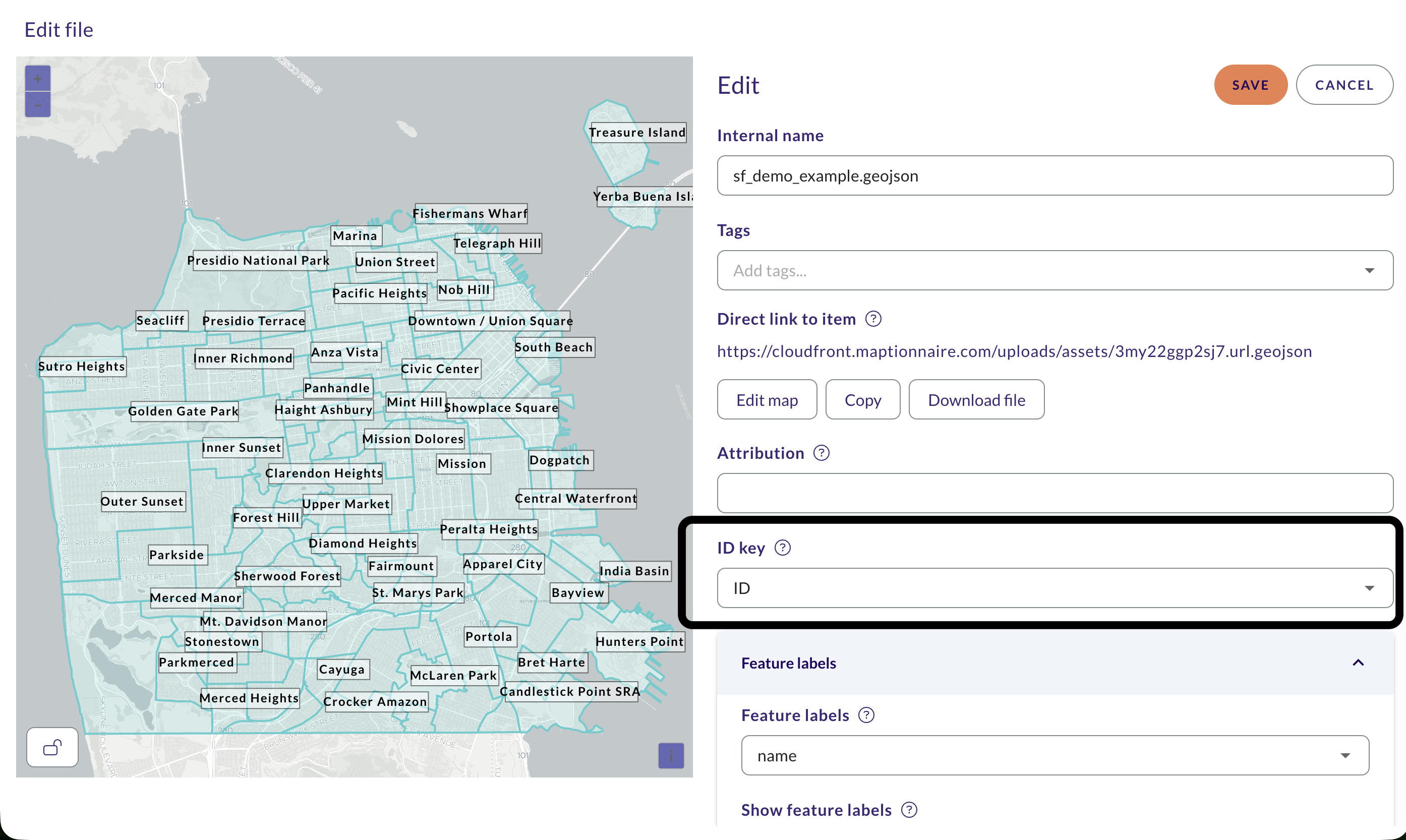Click the Fishermans Wharf map label
The height and width of the screenshot is (840, 1406).
[471, 214]
